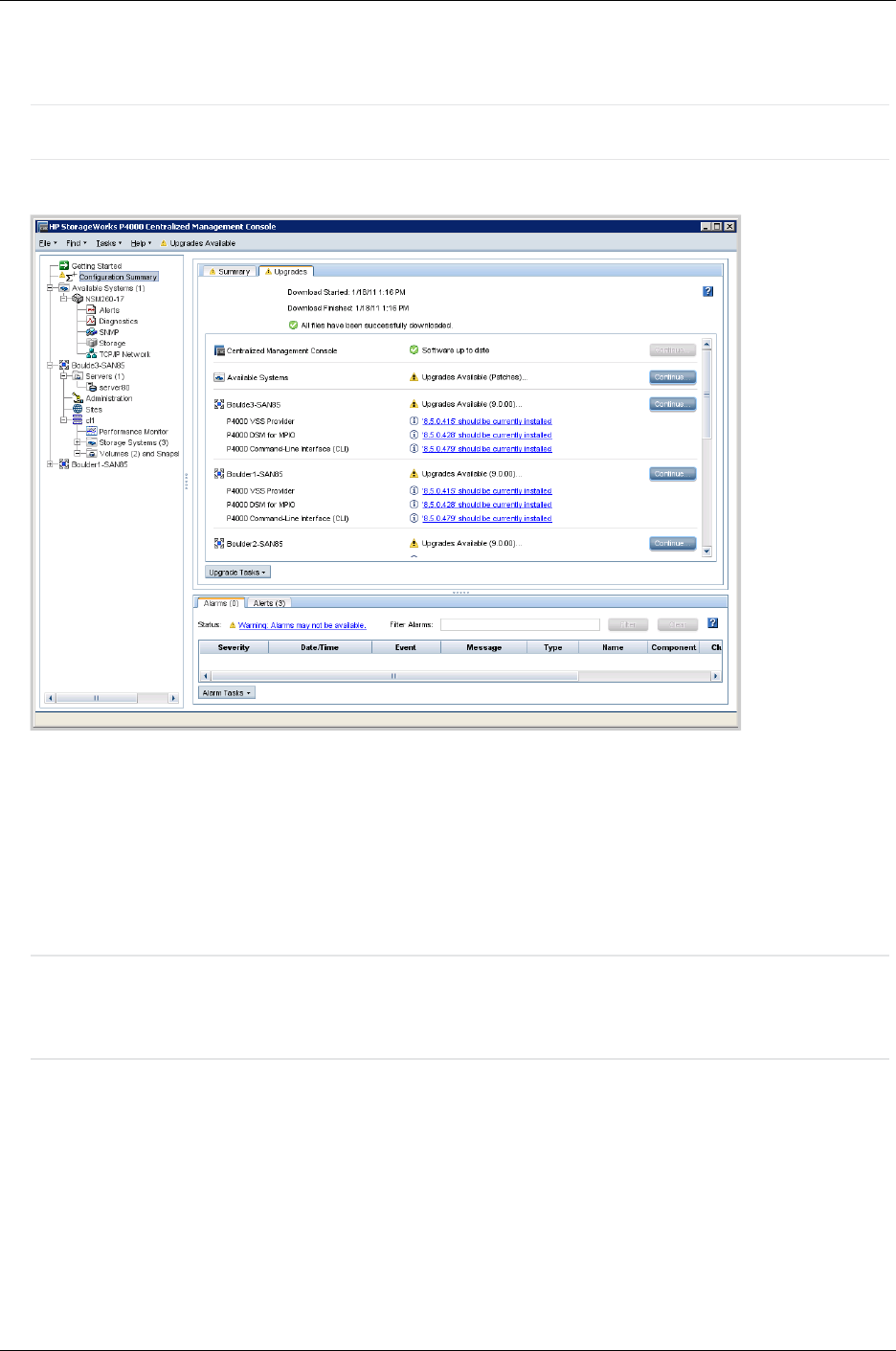Screen dimensions: 896x1351
Task: Click Available Systems icon in upgrade list
Action: (x=219, y=377)
